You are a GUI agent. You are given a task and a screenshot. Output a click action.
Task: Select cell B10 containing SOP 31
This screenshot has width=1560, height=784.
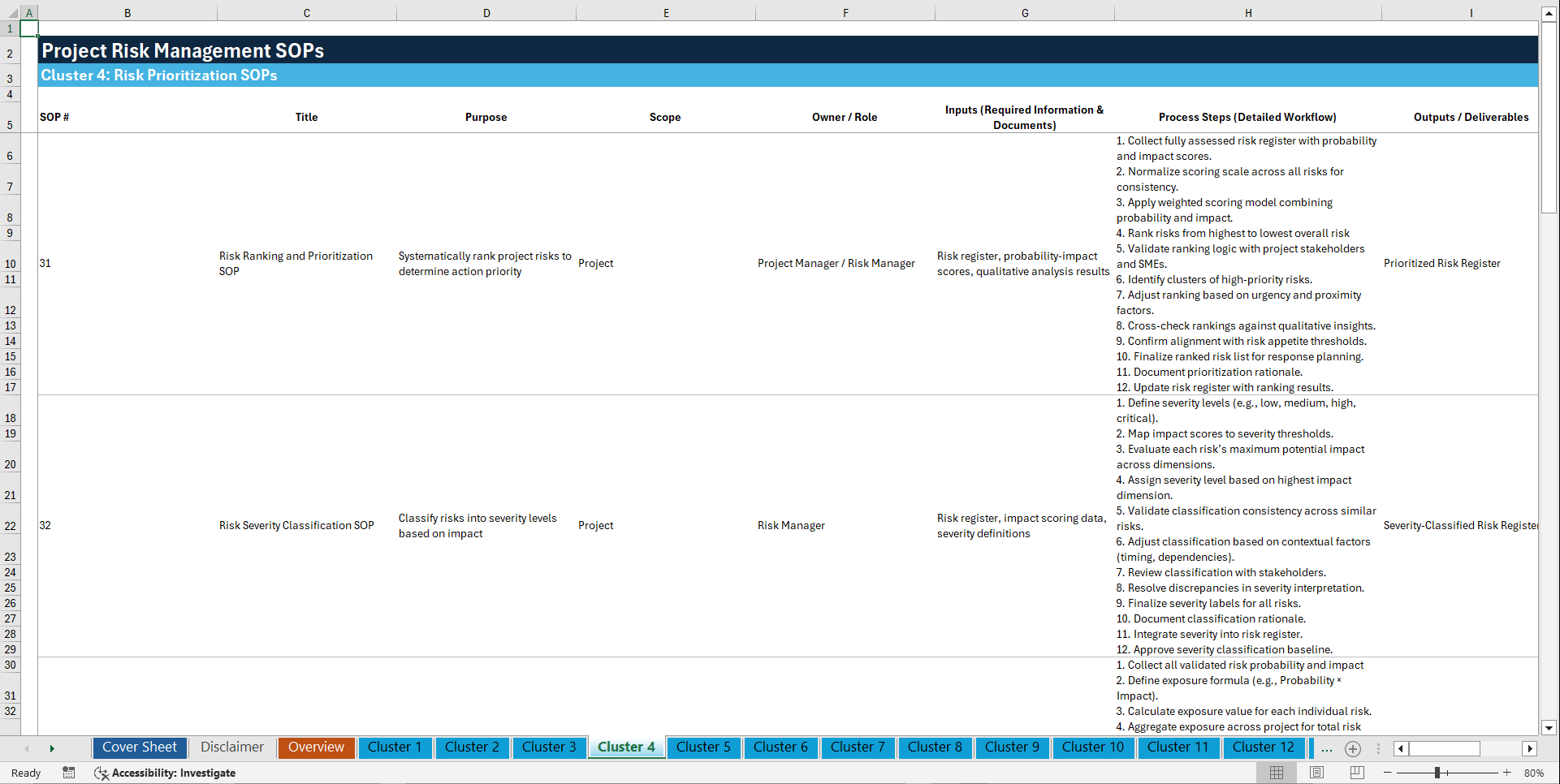pyautogui.click(x=127, y=263)
